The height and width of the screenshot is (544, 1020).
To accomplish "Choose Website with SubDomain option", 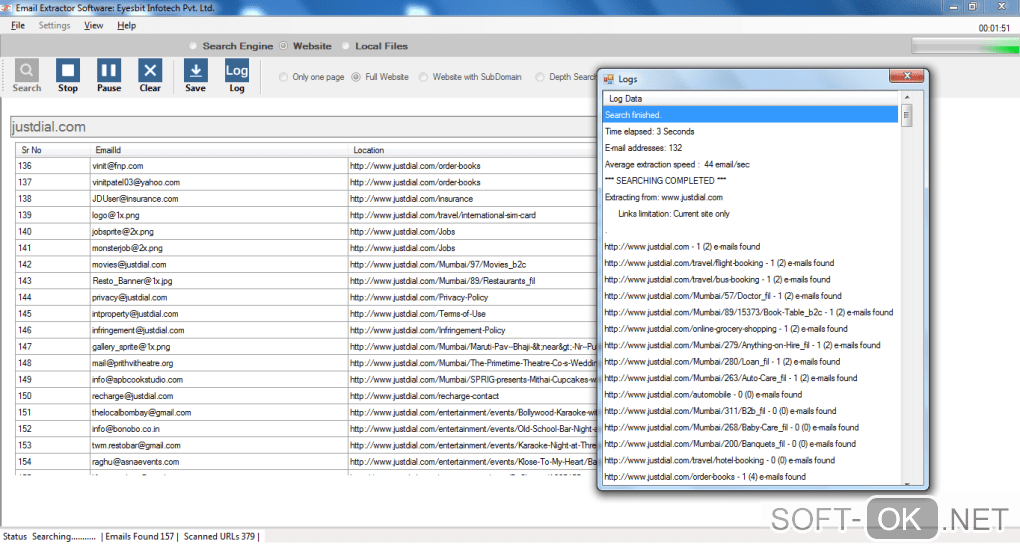I will pyautogui.click(x=423, y=77).
